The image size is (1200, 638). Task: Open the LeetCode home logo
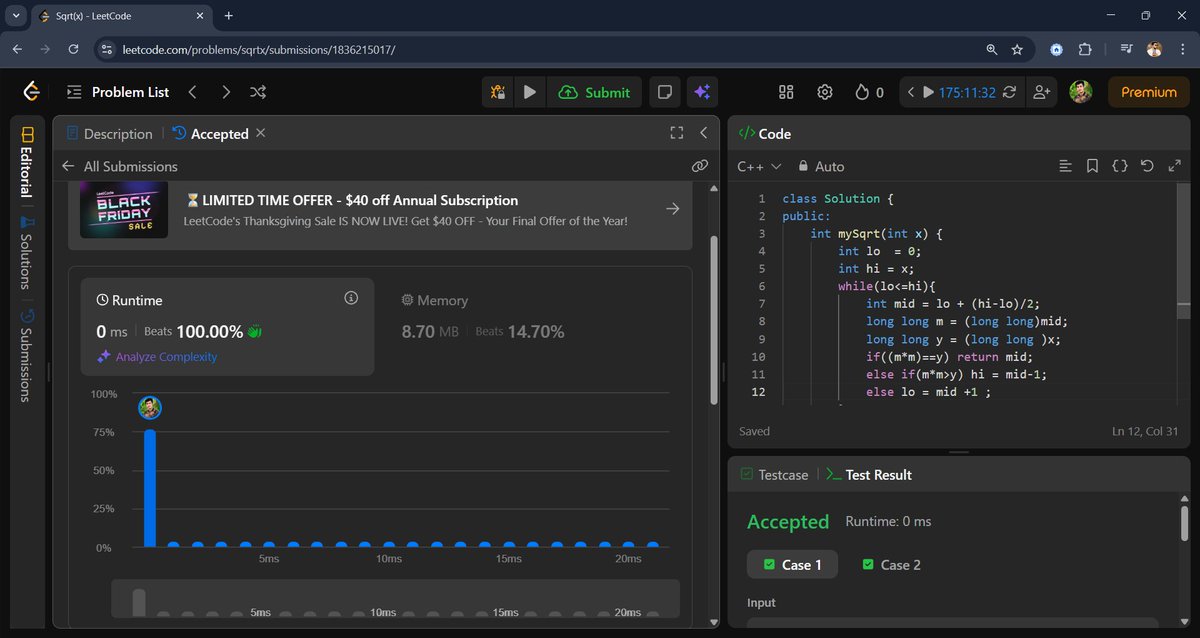click(x=32, y=92)
